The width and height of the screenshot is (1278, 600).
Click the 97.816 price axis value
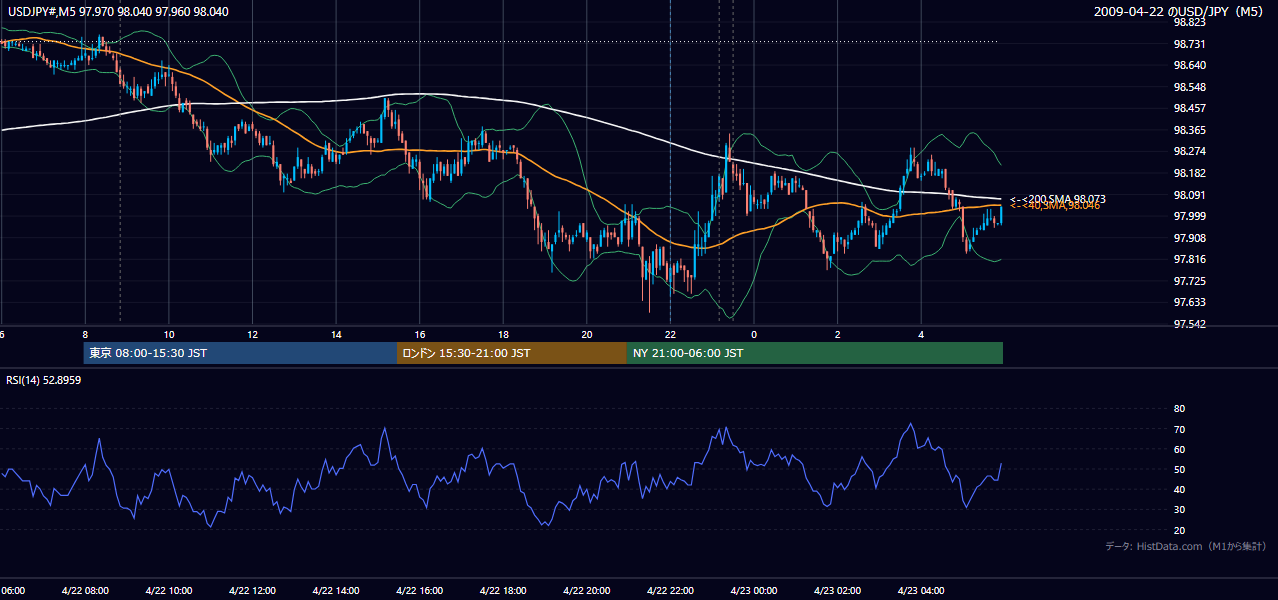(1189, 259)
